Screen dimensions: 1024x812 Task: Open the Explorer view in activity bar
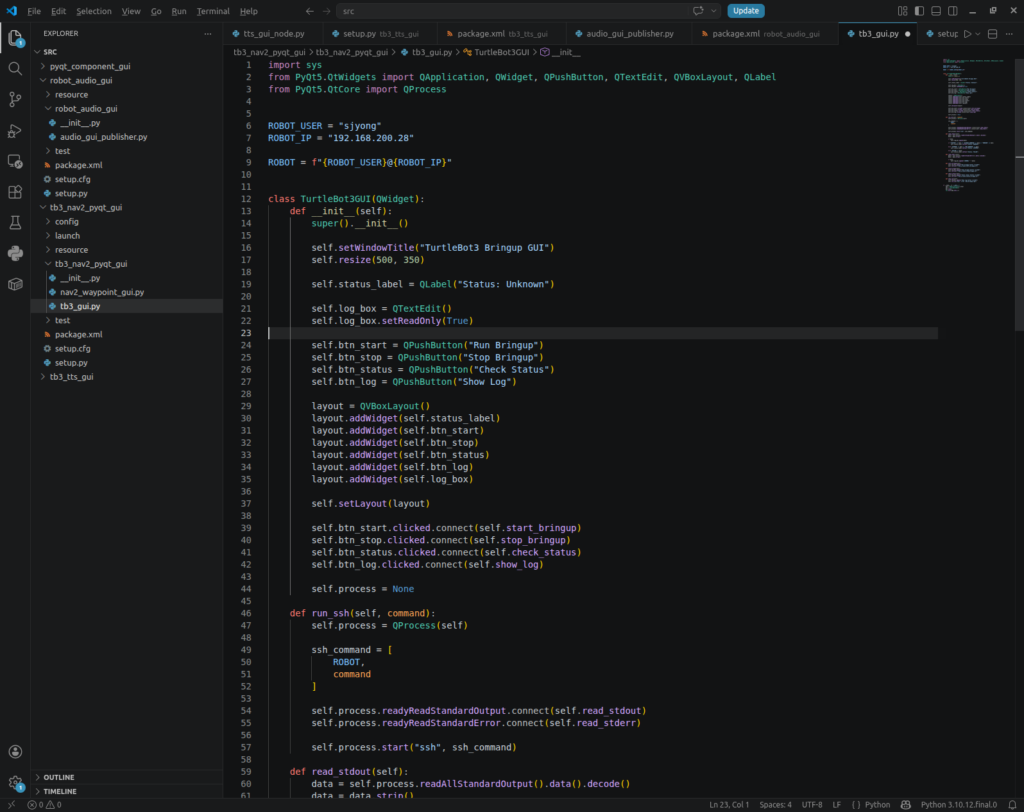coord(15,38)
